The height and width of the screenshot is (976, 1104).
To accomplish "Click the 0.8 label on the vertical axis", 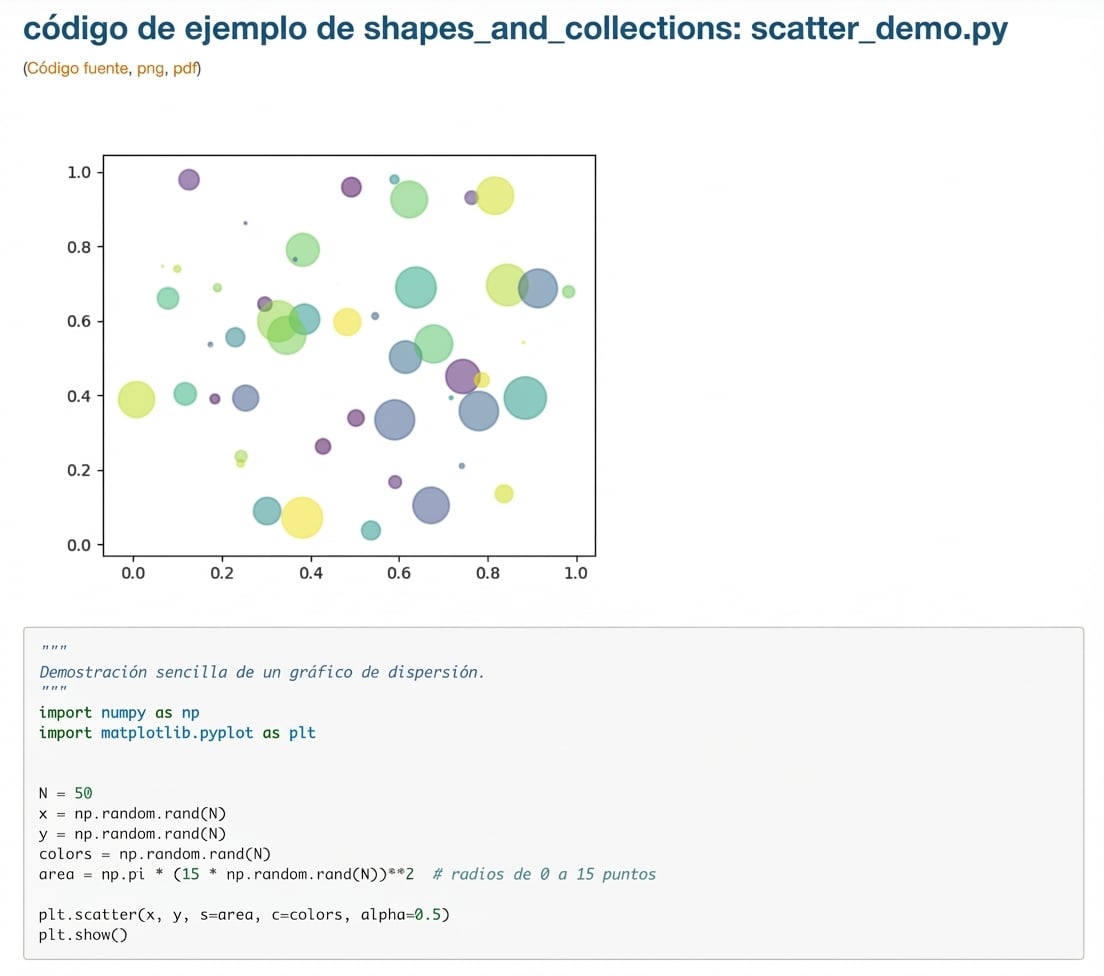I will (x=78, y=247).
